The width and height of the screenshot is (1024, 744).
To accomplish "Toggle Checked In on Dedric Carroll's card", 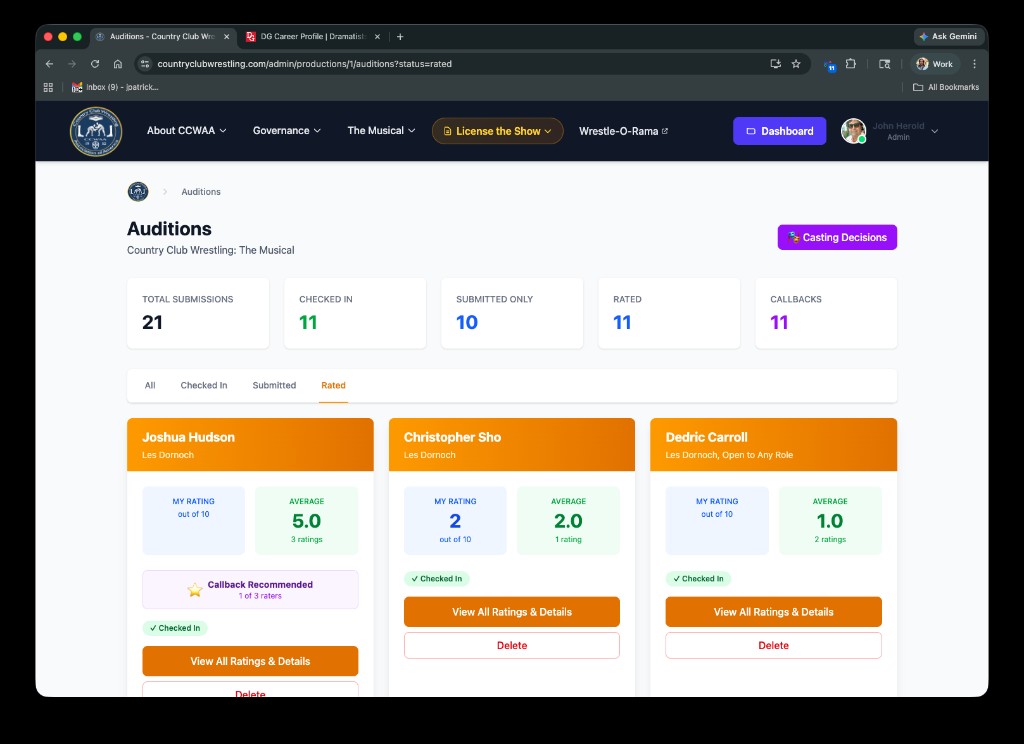I will click(699, 578).
